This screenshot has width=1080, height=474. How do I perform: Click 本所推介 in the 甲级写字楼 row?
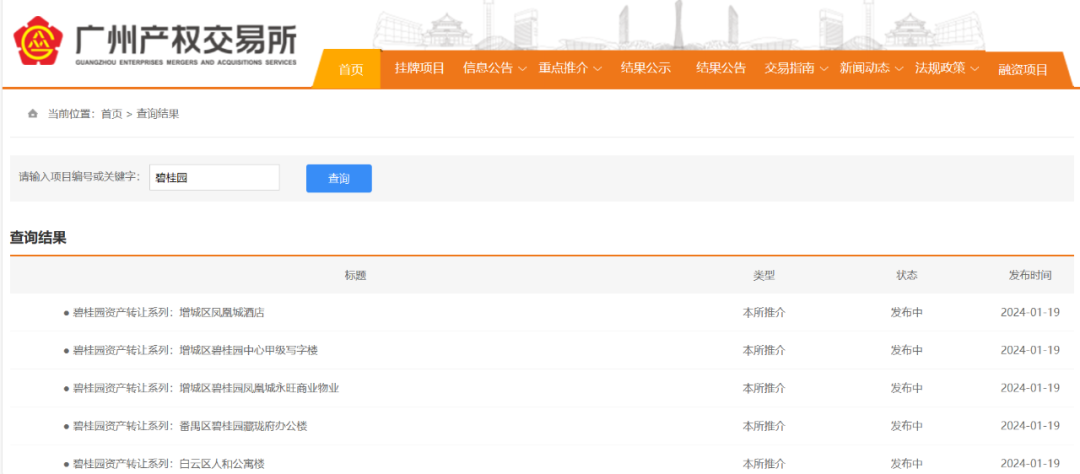pyautogui.click(x=764, y=350)
